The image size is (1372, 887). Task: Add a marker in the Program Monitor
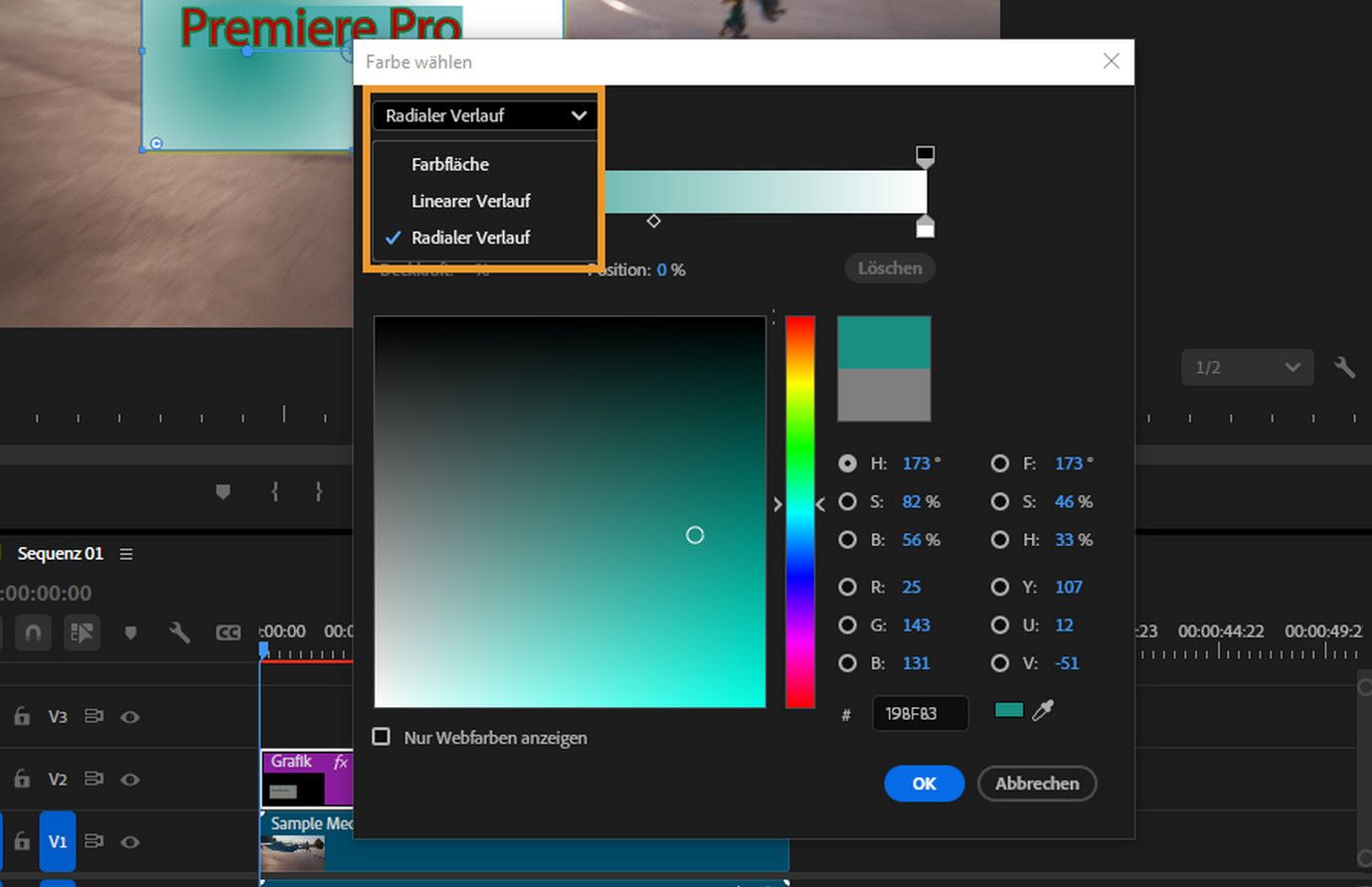[223, 491]
